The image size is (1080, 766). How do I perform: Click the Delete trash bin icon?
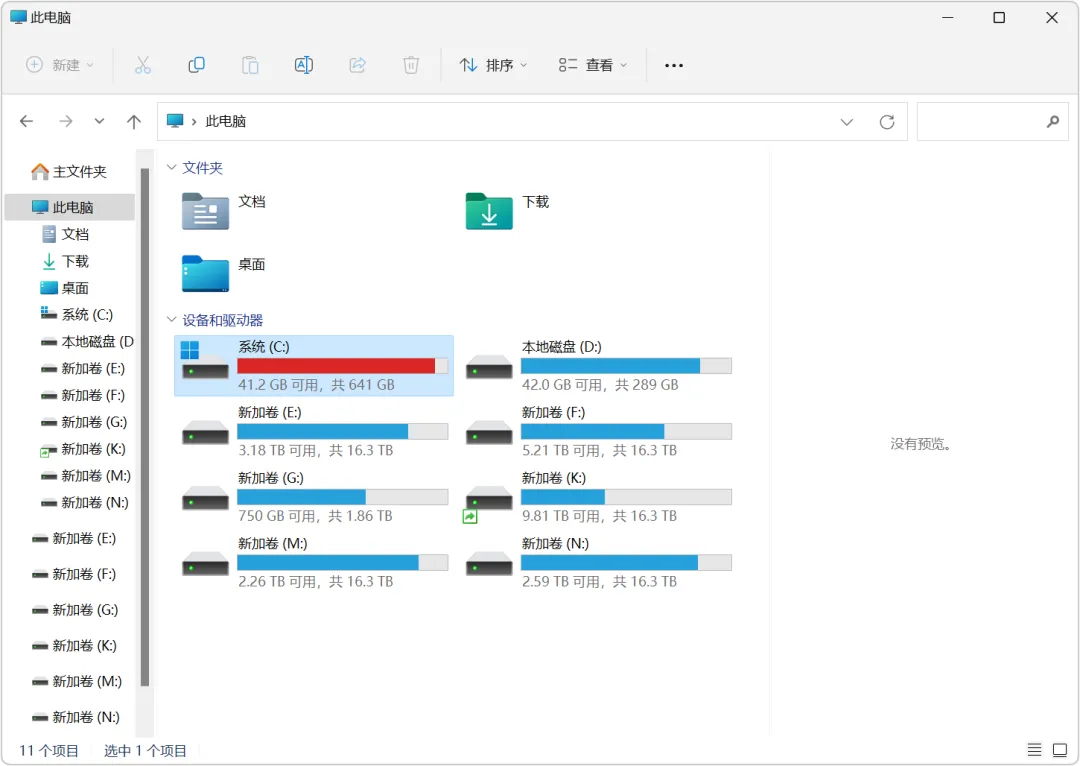click(x=411, y=65)
